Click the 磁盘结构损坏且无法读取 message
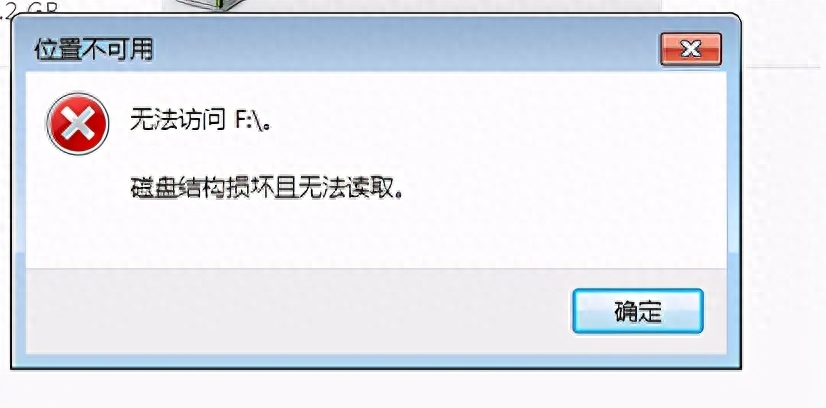The image size is (826, 408). [x=268, y=190]
